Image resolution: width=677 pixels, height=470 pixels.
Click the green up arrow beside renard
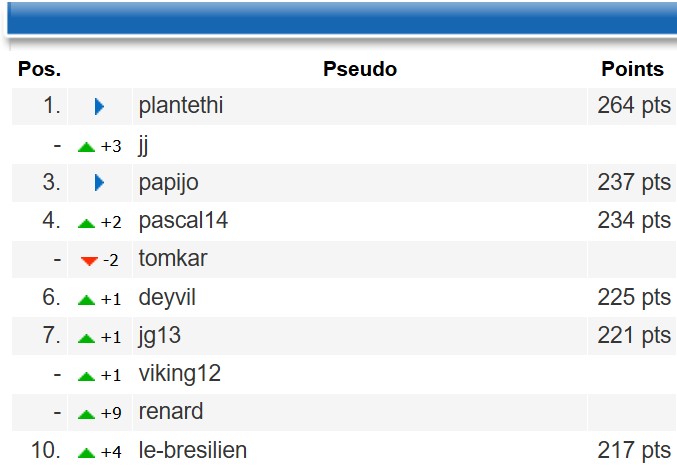86,414
